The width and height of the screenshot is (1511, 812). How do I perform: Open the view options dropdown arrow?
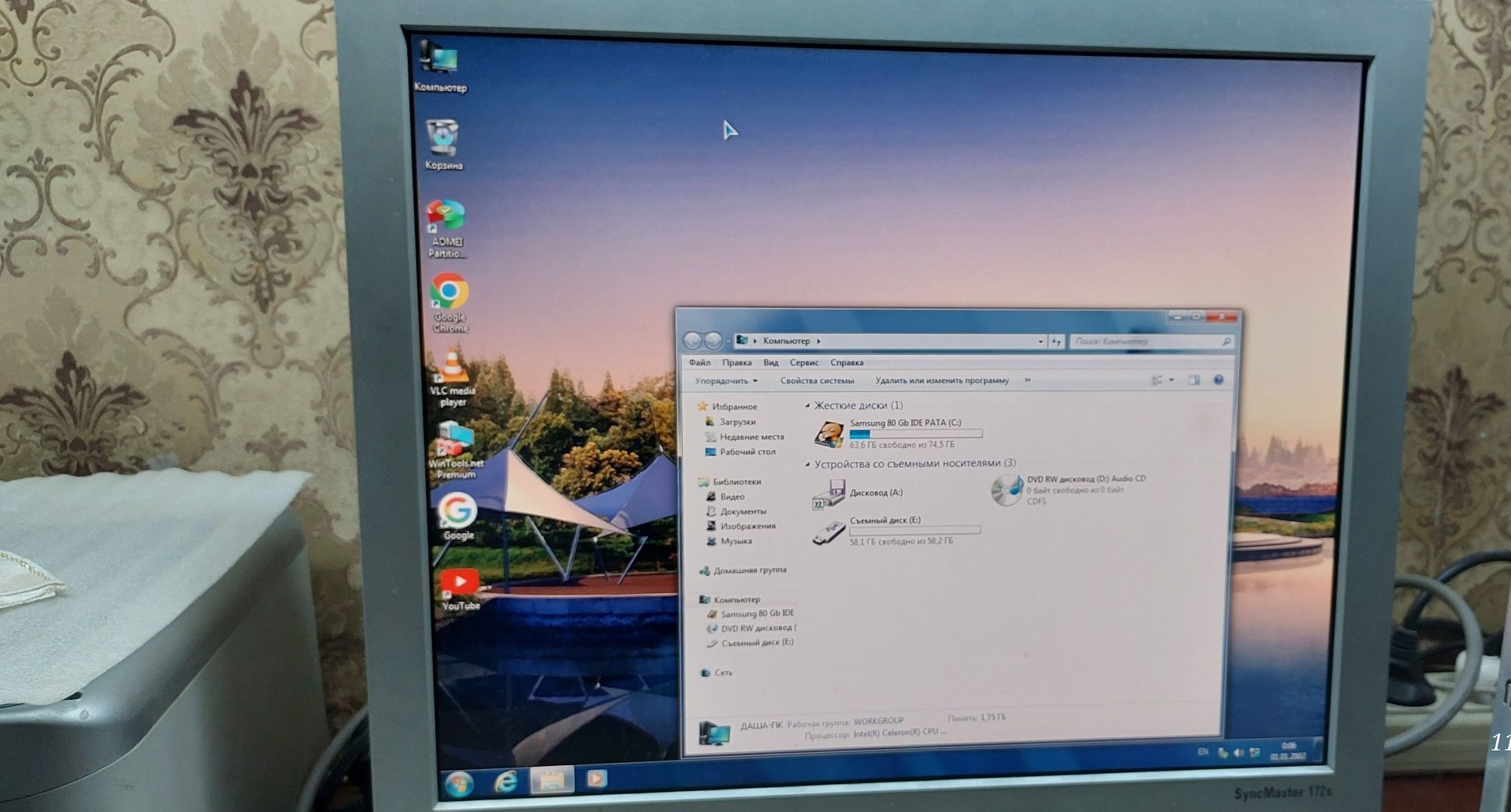pos(1171,380)
